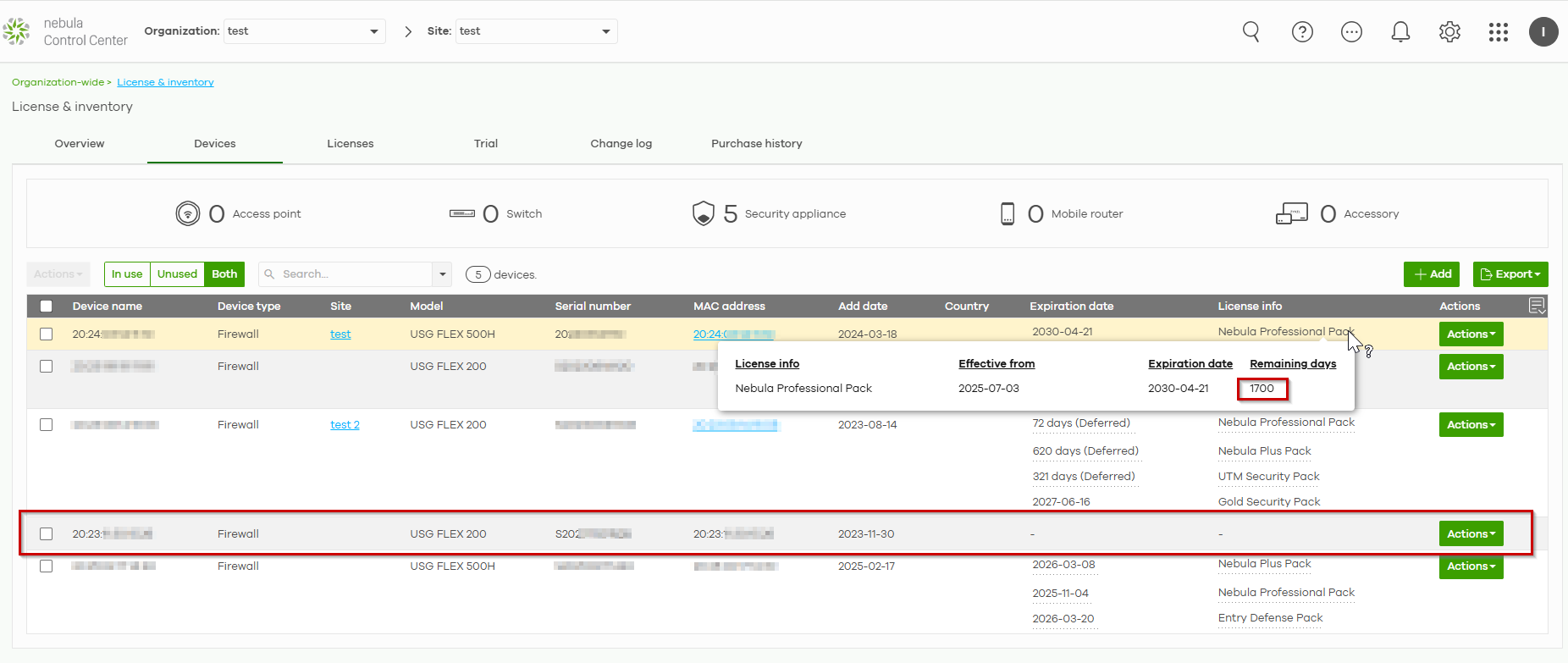This screenshot has height=663, width=1568.
Task: Open the chat bubble more icon
Action: [1351, 32]
